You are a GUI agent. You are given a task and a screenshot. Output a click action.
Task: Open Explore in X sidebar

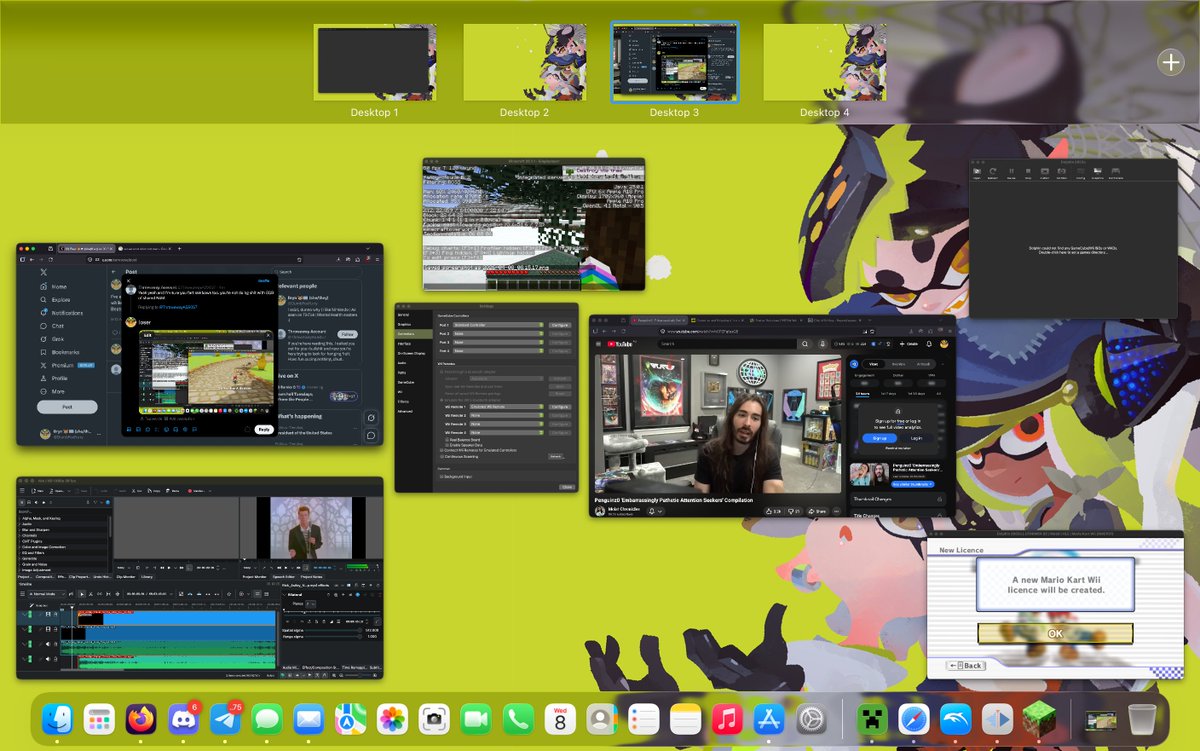tap(55, 299)
